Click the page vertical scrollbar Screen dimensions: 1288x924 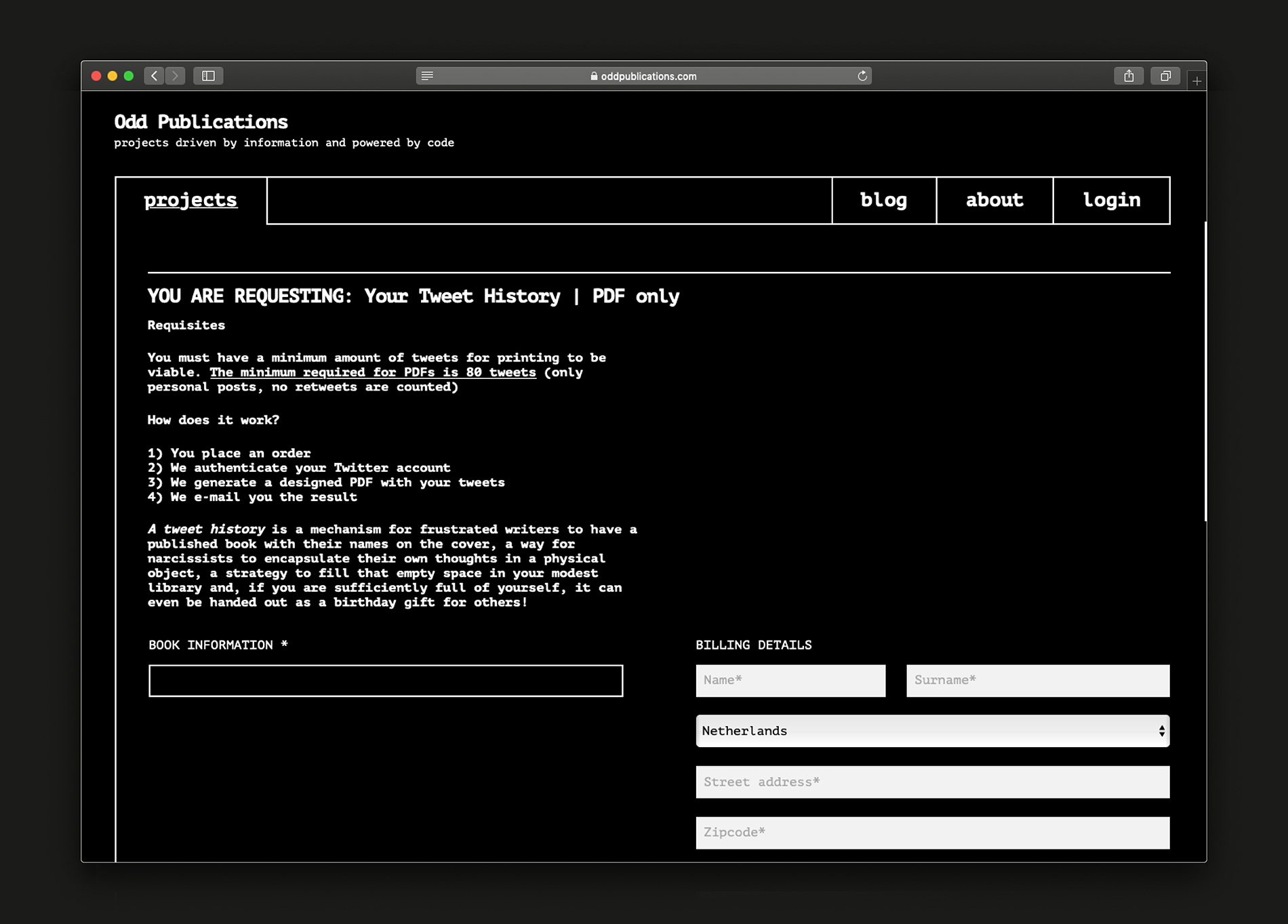pos(1205,371)
